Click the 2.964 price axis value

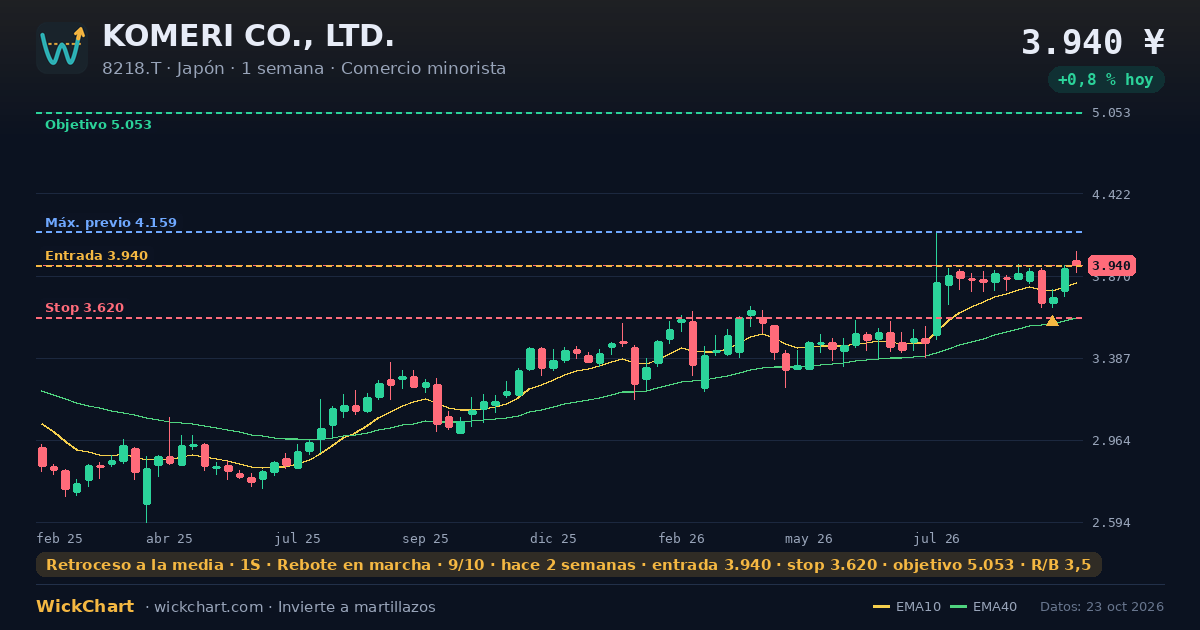pos(1111,441)
